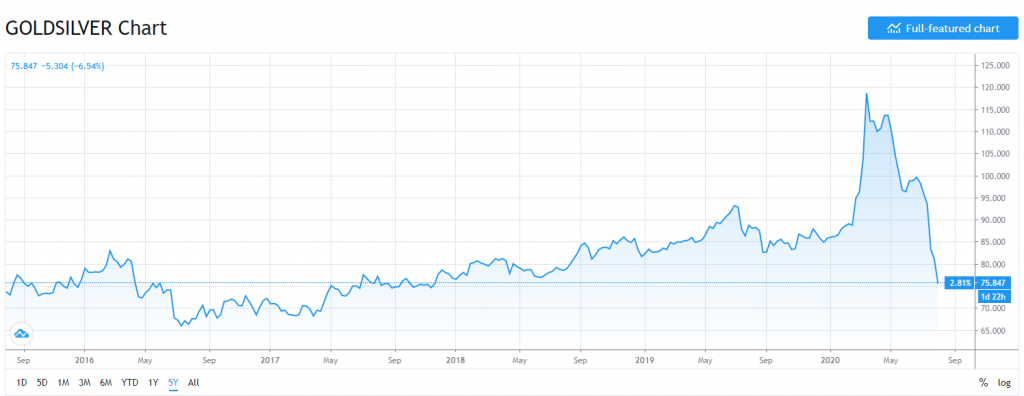This screenshot has width=1024, height=396.
Task: Click the GOLDSILVER Chart title
Action: tap(86, 28)
